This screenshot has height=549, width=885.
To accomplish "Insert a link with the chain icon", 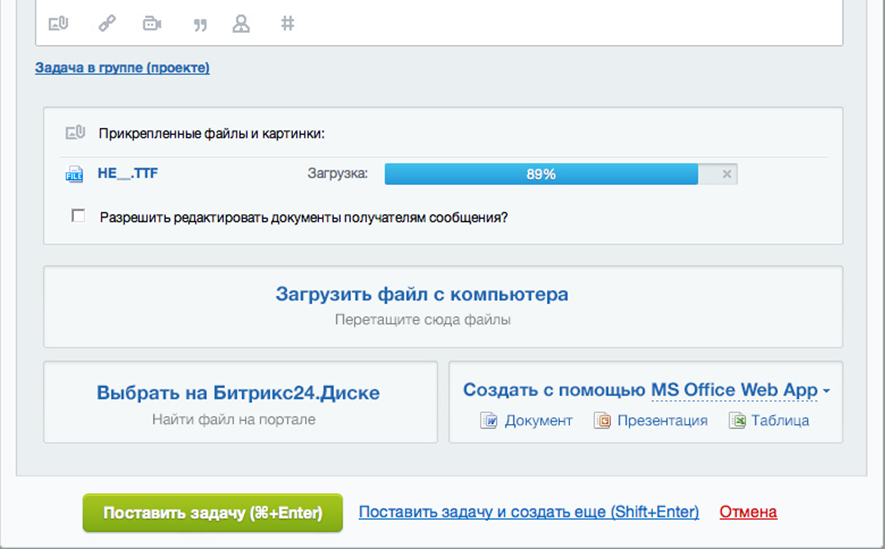I will click(107, 23).
